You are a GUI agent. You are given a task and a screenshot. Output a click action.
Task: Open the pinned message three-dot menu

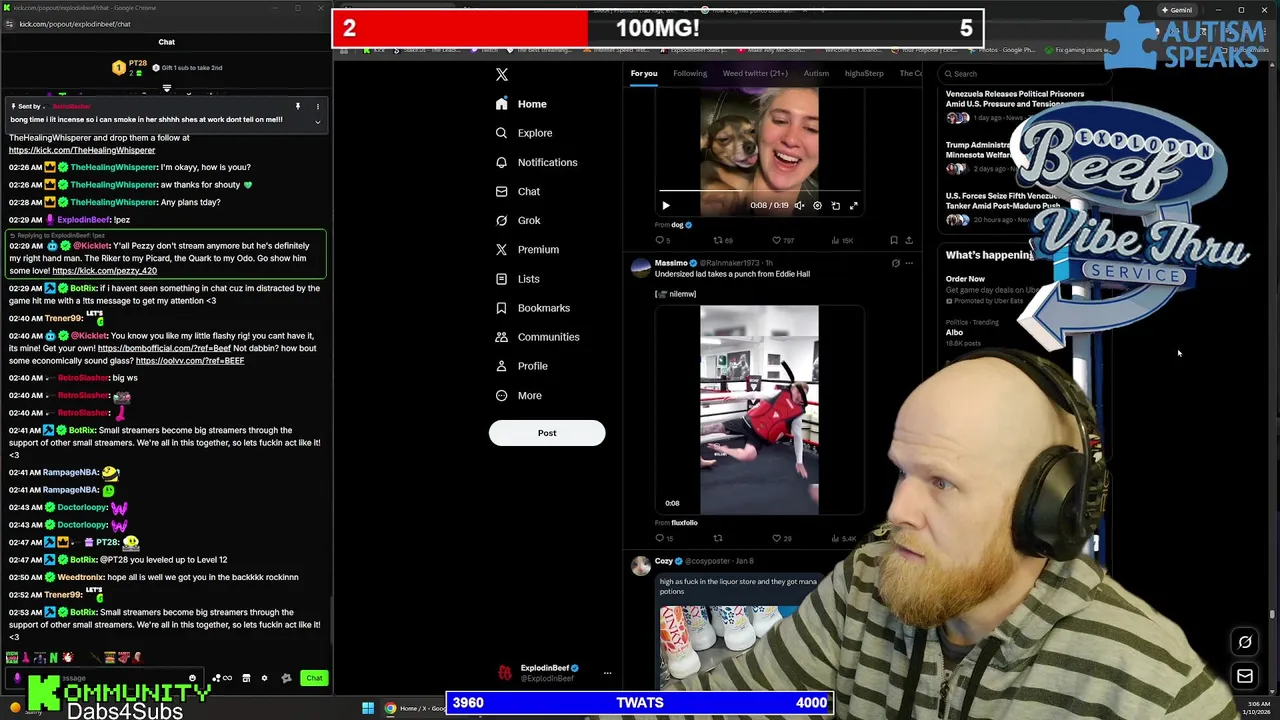pos(317,106)
